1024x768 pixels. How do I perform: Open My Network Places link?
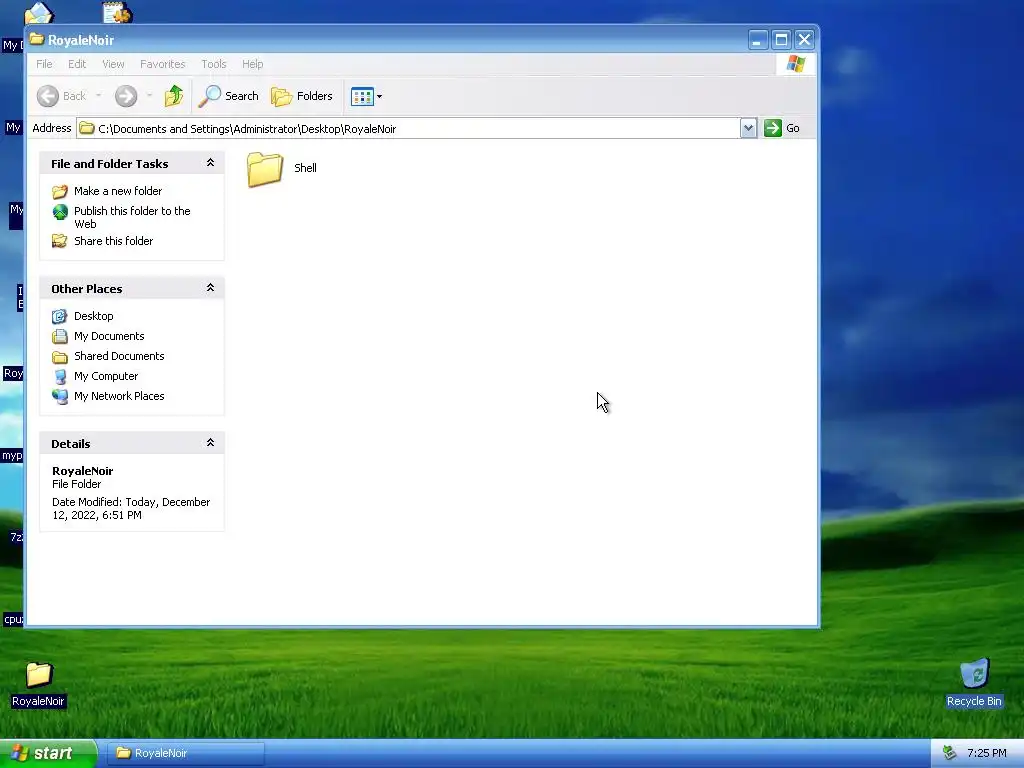tap(120, 396)
